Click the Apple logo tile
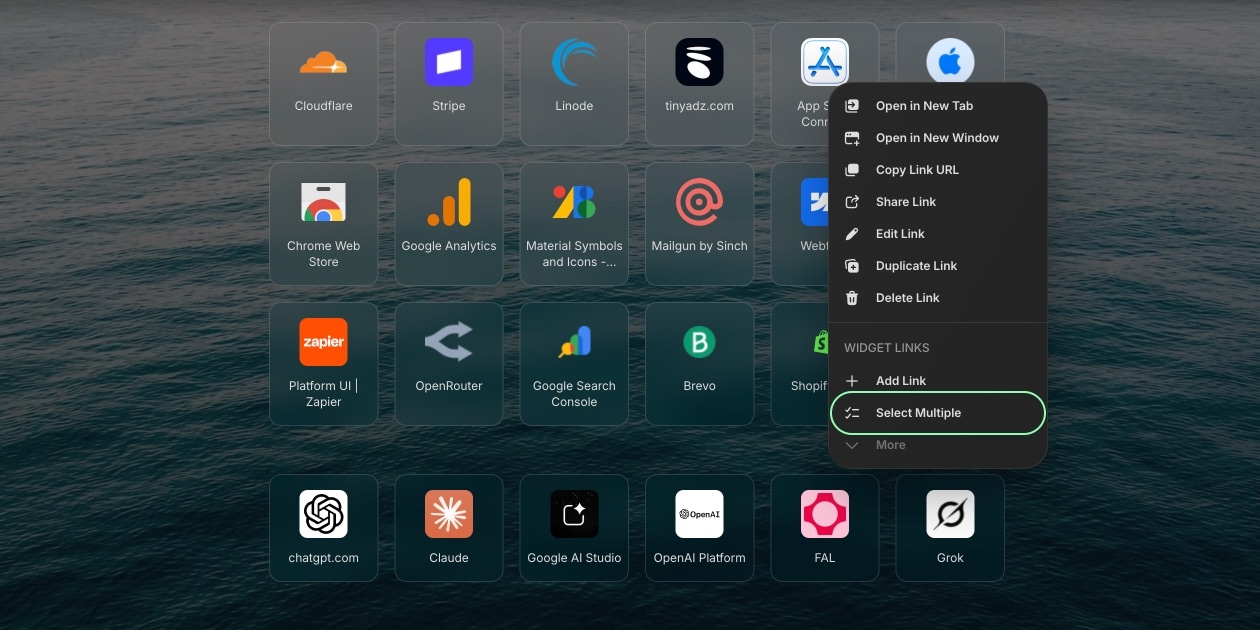This screenshot has width=1260, height=630. 950,53
